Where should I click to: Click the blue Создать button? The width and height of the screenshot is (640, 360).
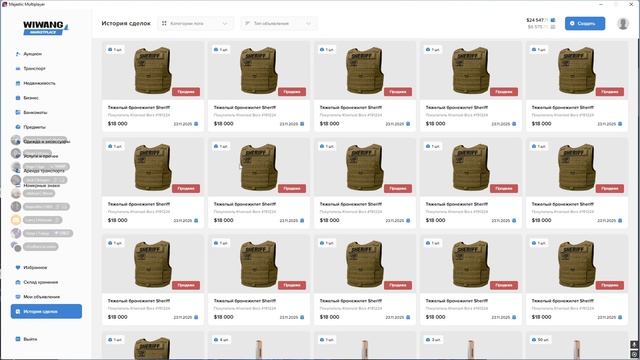pyautogui.click(x=584, y=23)
